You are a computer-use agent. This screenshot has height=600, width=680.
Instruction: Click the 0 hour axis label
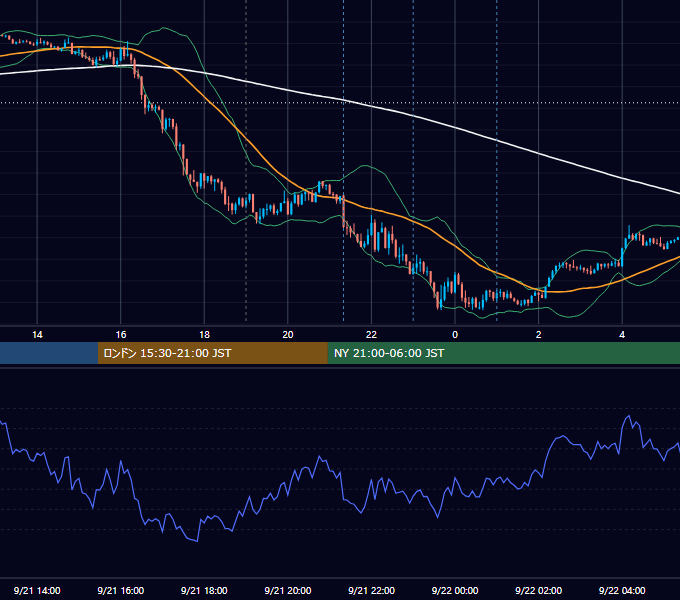(x=455, y=335)
